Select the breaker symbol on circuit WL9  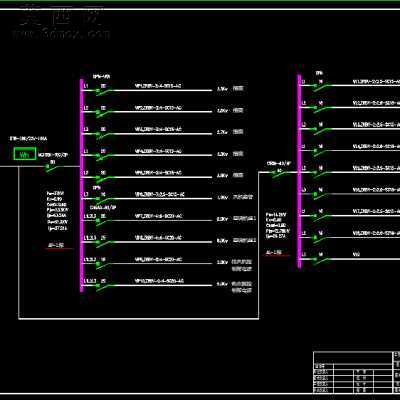click(322, 260)
